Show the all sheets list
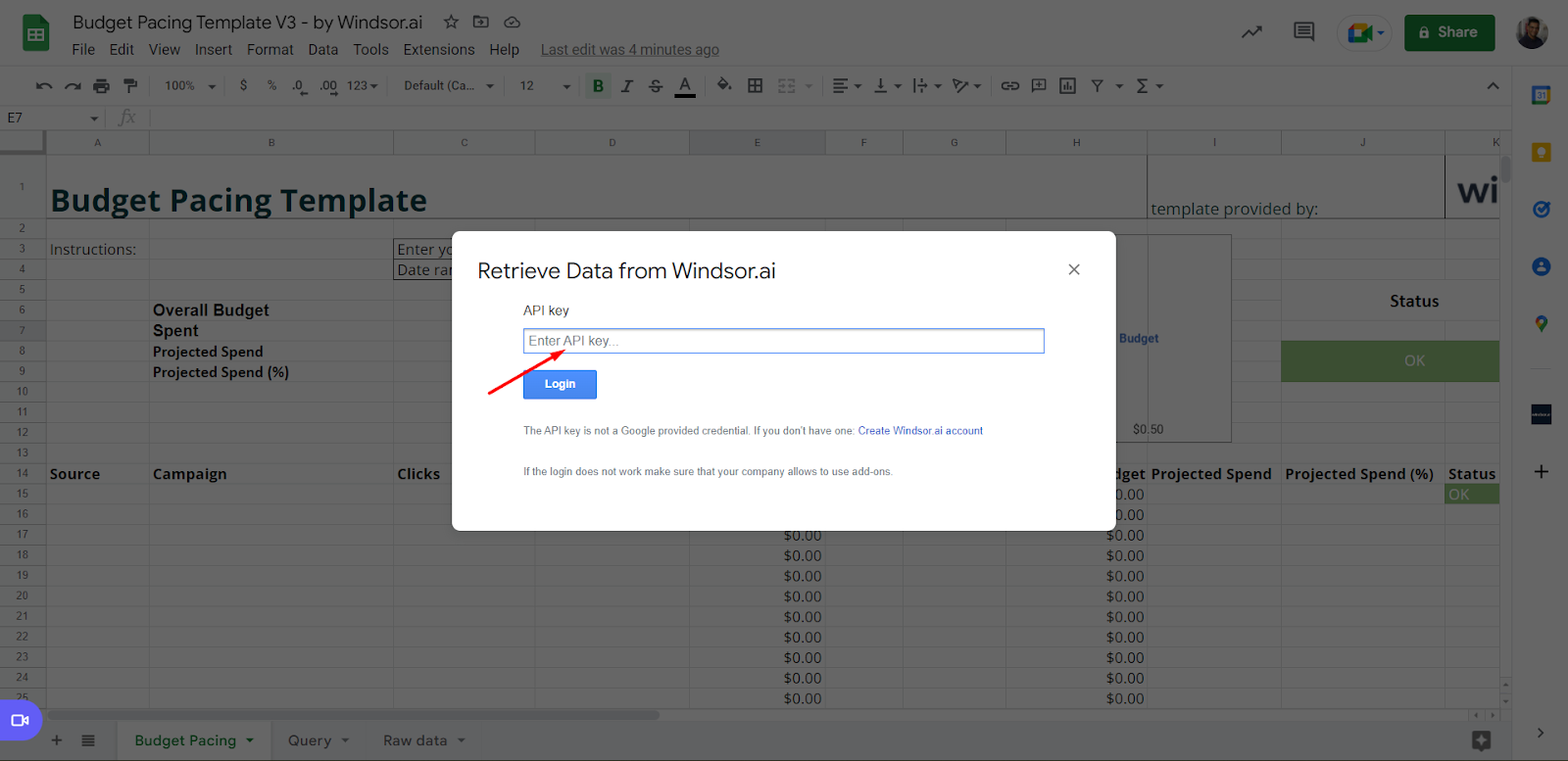The image size is (1568, 761). (x=88, y=740)
